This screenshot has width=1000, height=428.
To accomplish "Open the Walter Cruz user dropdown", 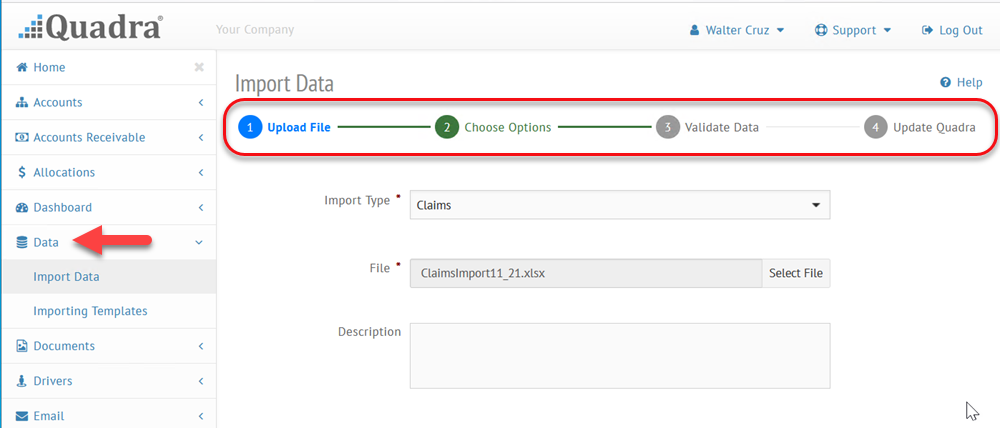I will [x=737, y=30].
